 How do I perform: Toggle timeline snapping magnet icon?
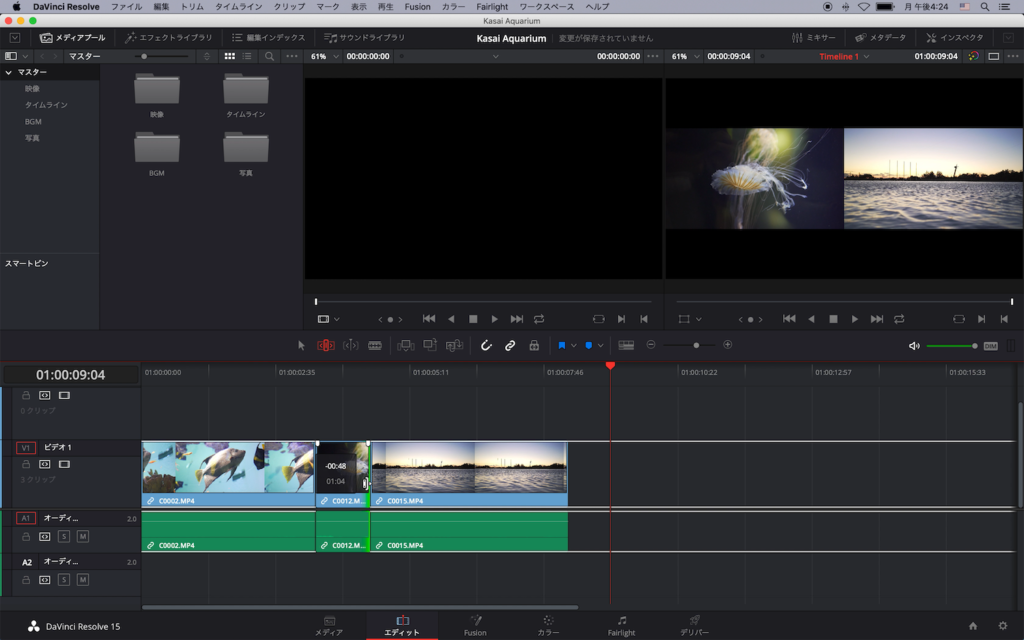click(x=486, y=345)
